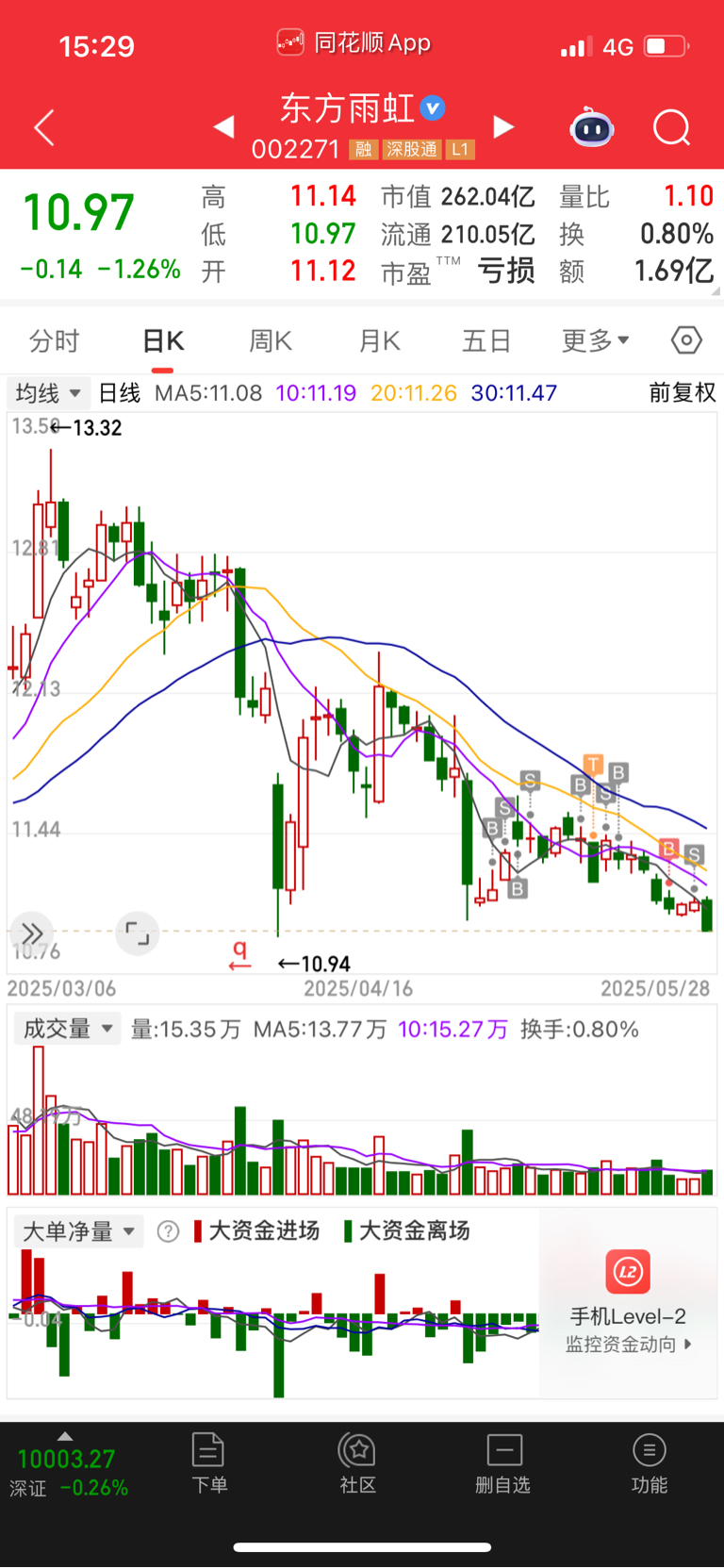Select the 分时 tab

[x=55, y=340]
